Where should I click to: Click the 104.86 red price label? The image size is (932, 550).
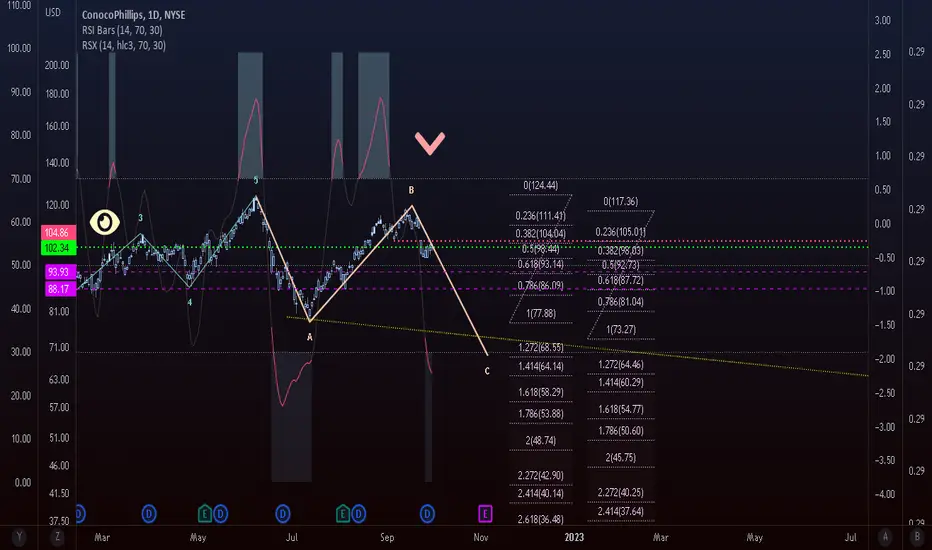coord(58,232)
